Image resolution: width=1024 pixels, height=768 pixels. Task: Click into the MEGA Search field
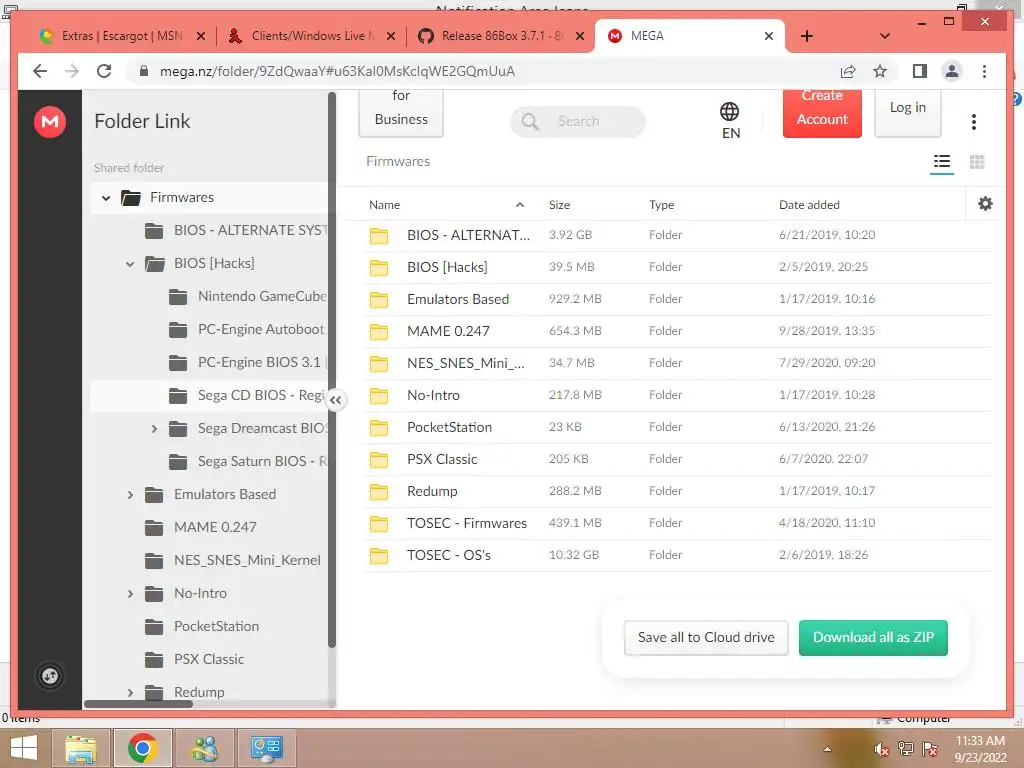click(578, 121)
